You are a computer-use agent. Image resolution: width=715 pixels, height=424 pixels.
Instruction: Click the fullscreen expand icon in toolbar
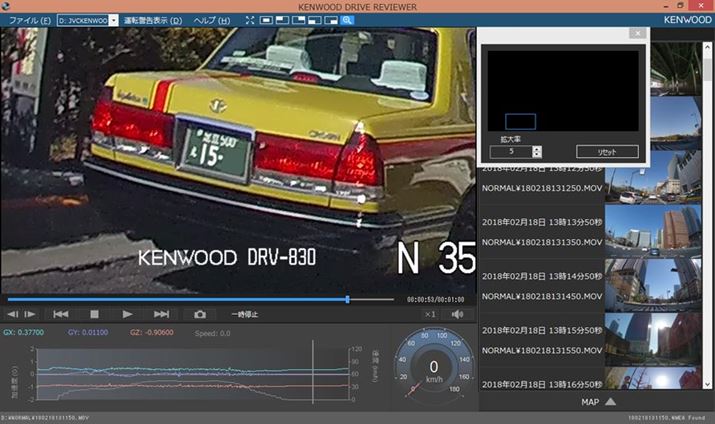[x=250, y=20]
